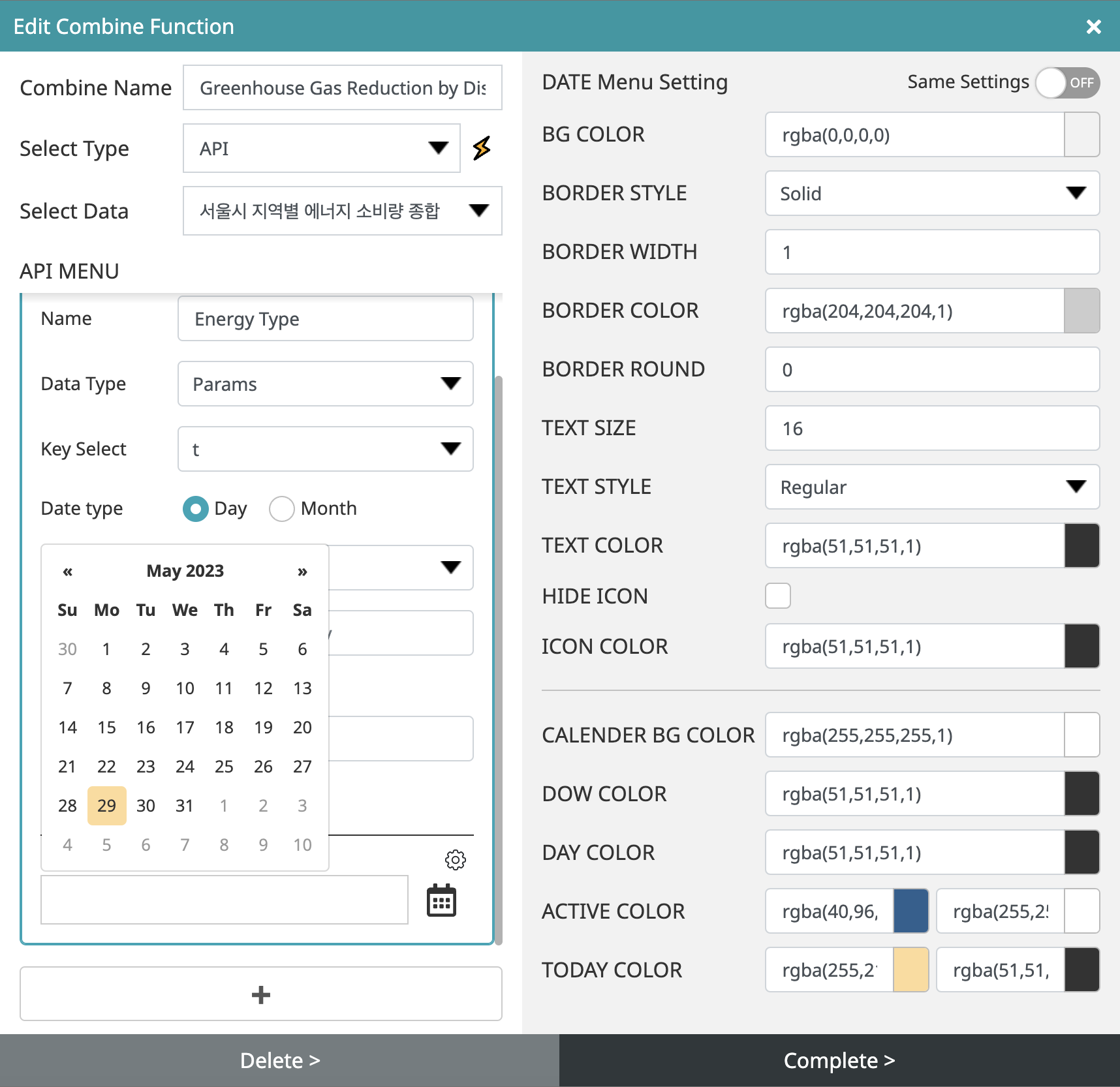Select today's date 29 in calendar
This screenshot has height=1087, width=1120.
pos(106,806)
